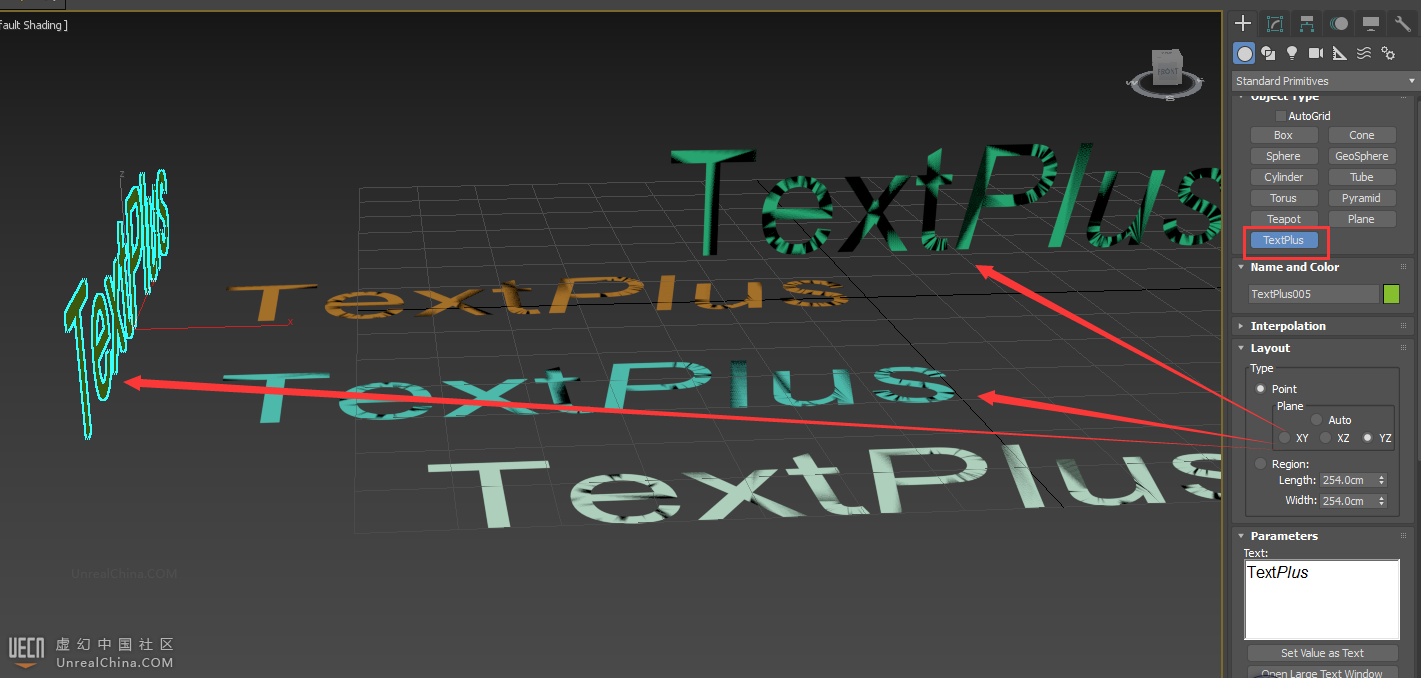This screenshot has width=1421, height=678.
Task: Click the Length value field
Action: 1348,480
